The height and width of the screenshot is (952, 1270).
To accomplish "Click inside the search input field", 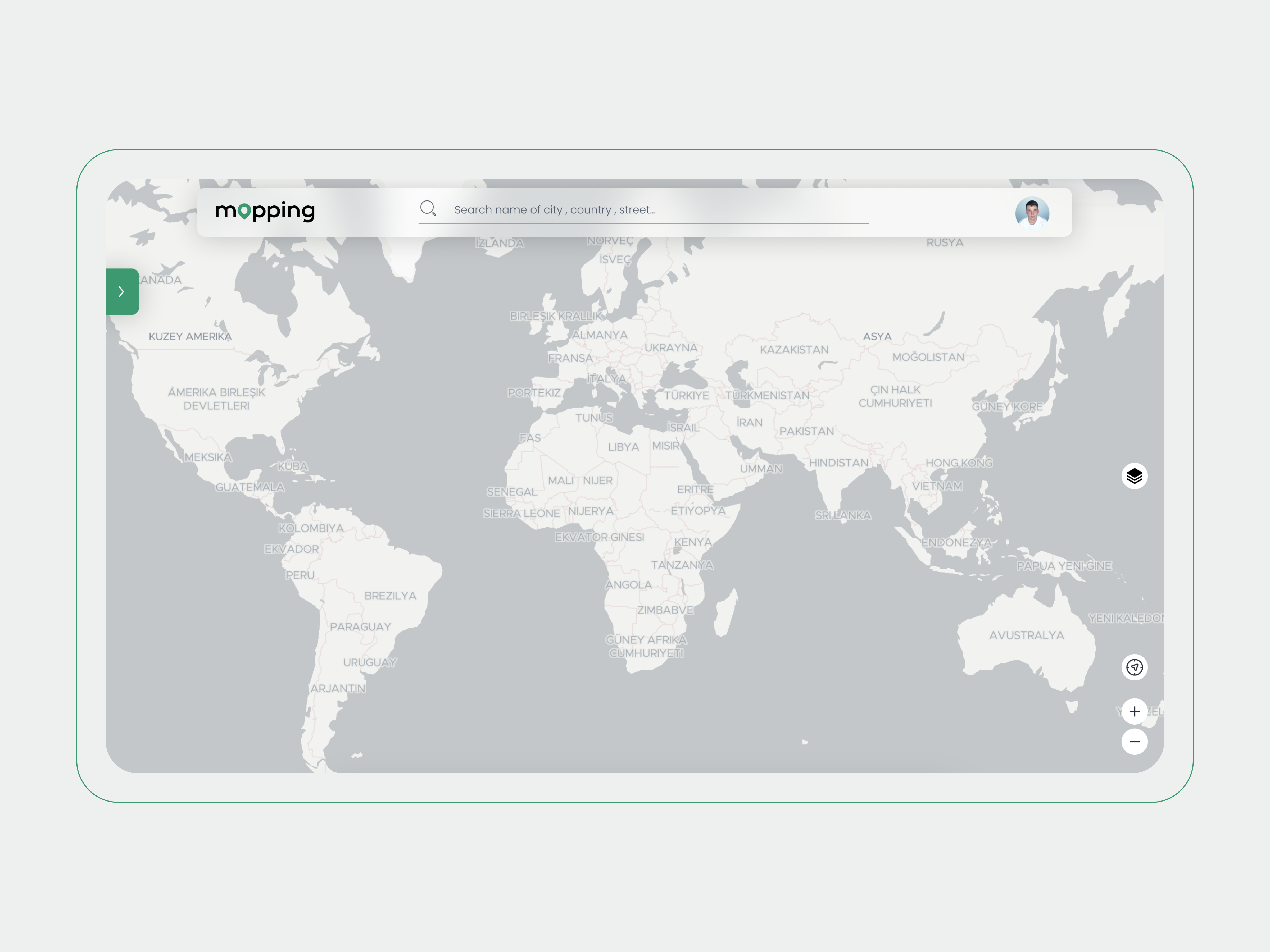I will (x=632, y=210).
